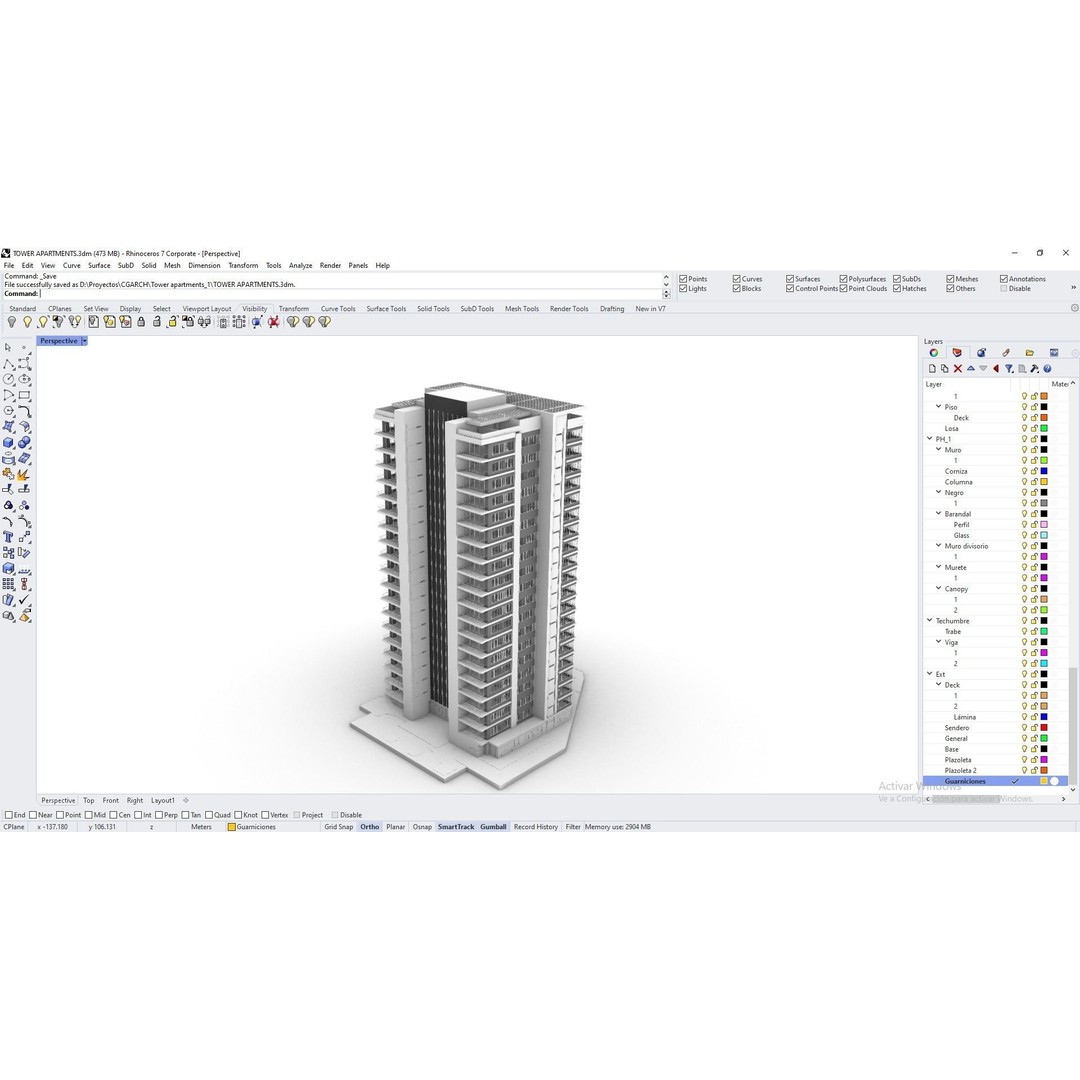The height and width of the screenshot is (1080, 1080).
Task: Select the Circle tool in left sidebar
Action: [8, 379]
